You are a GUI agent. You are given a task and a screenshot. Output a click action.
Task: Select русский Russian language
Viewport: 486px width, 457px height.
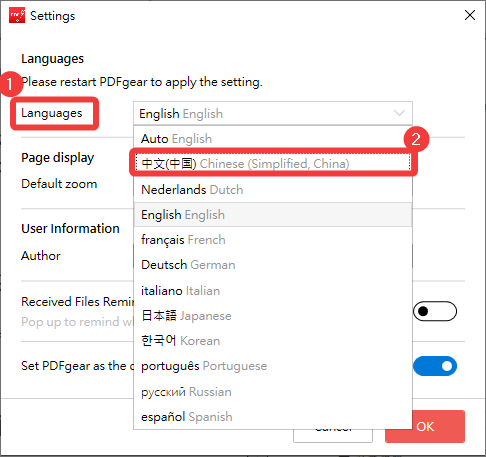click(x=273, y=392)
